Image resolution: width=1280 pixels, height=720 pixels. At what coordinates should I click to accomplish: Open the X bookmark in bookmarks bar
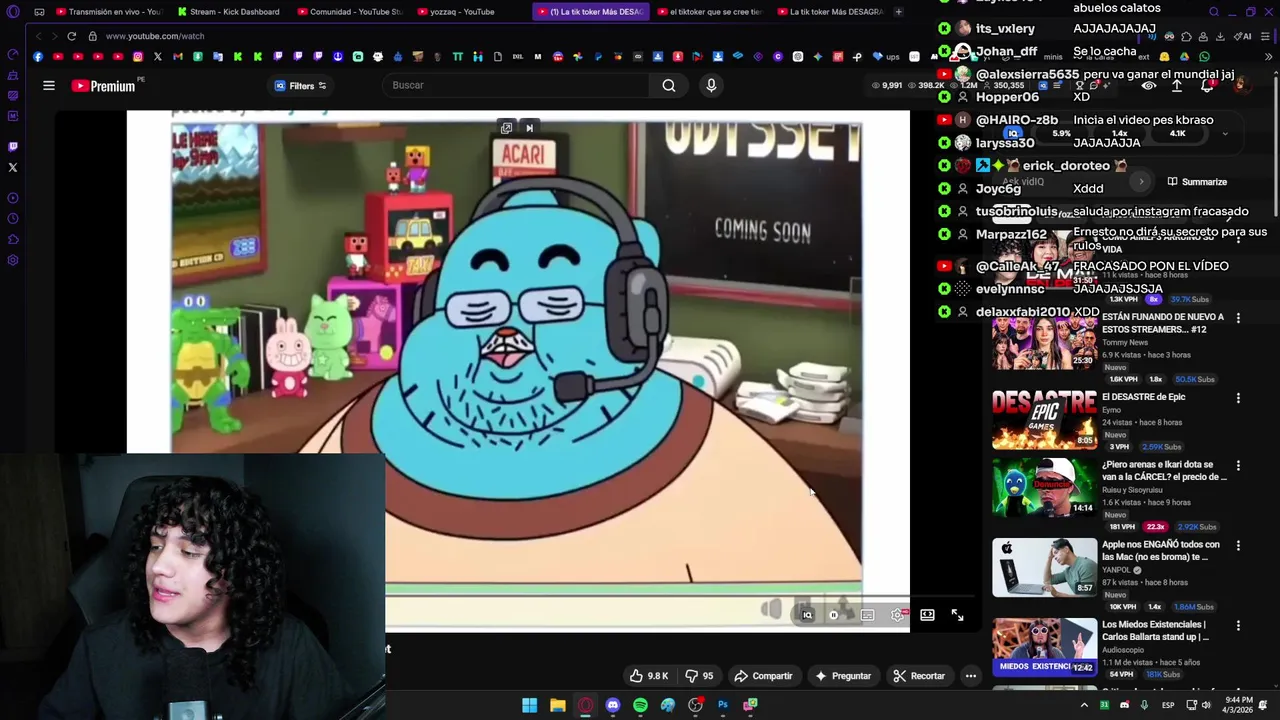pyautogui.click(x=157, y=57)
